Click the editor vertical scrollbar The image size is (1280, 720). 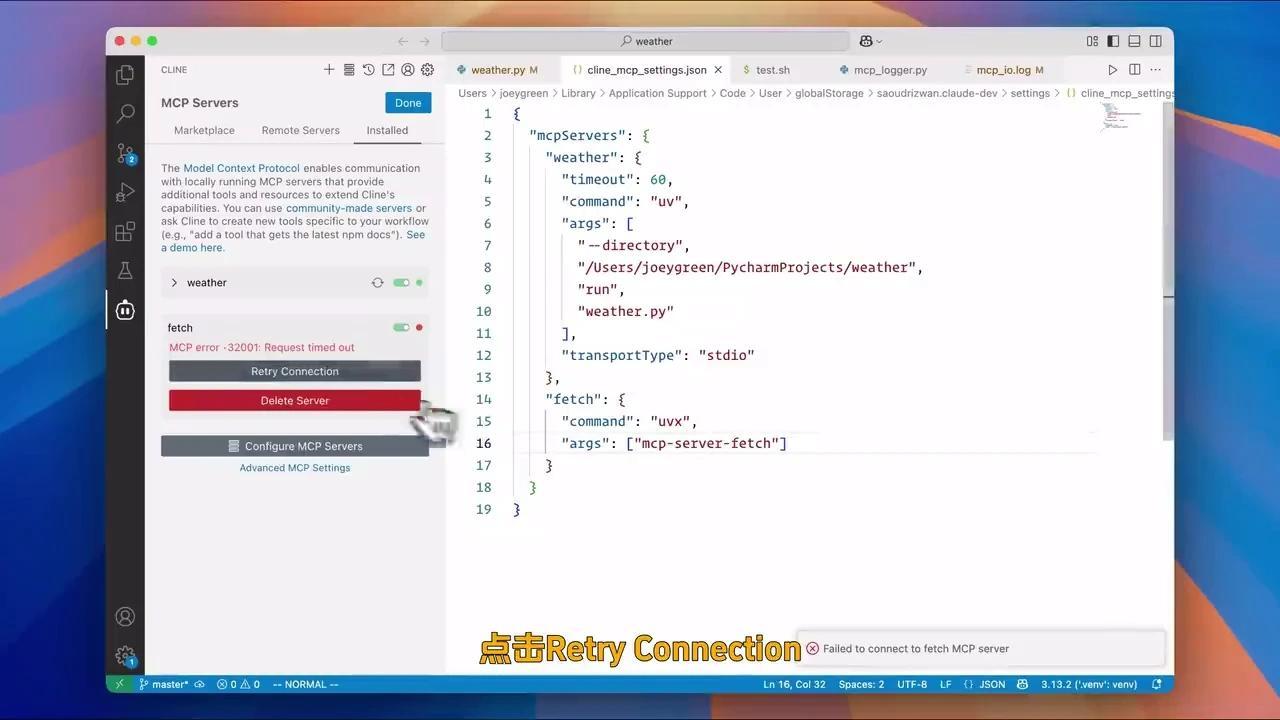(x=1168, y=270)
